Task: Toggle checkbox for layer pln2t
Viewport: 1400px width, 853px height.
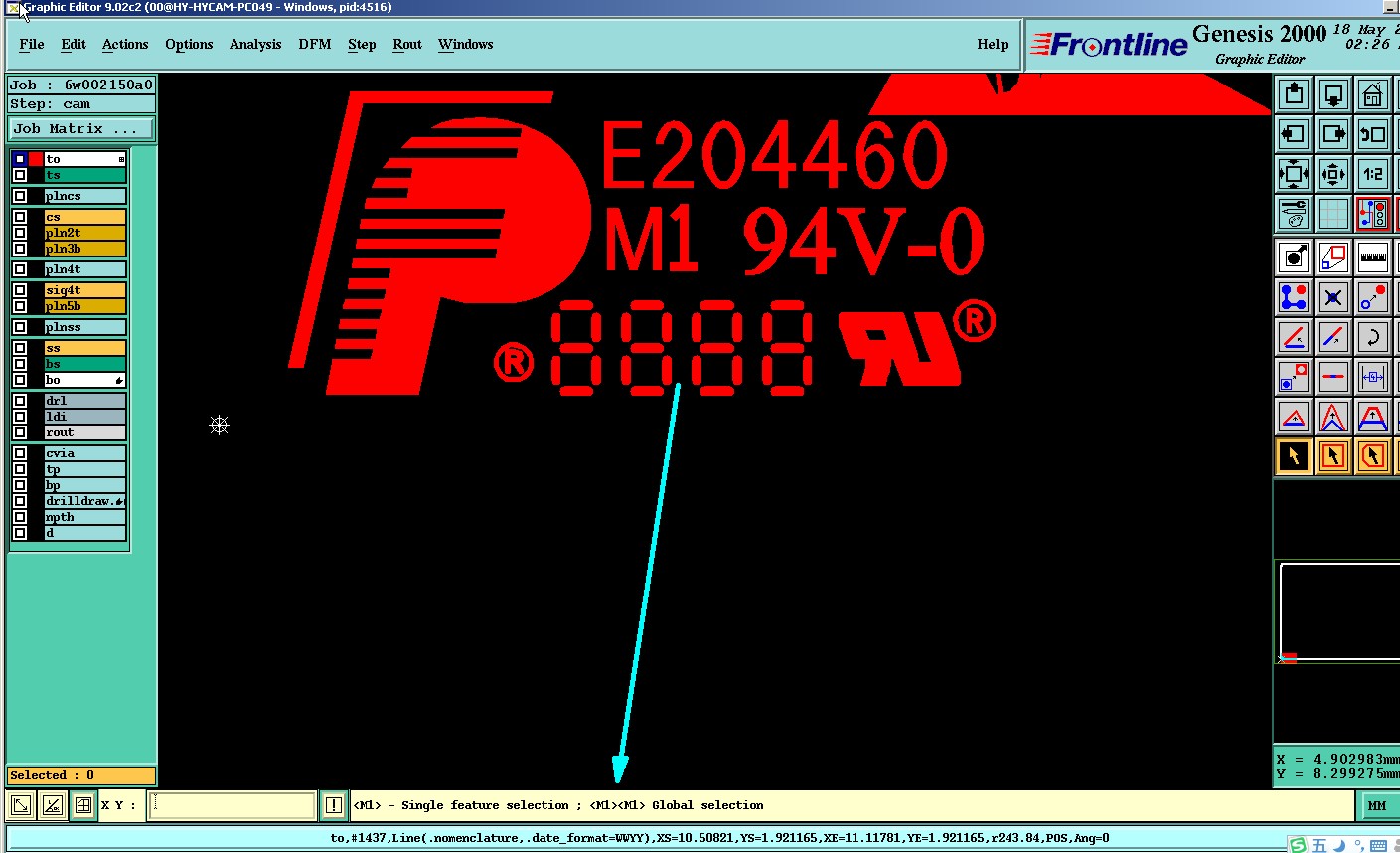Action: [20, 233]
